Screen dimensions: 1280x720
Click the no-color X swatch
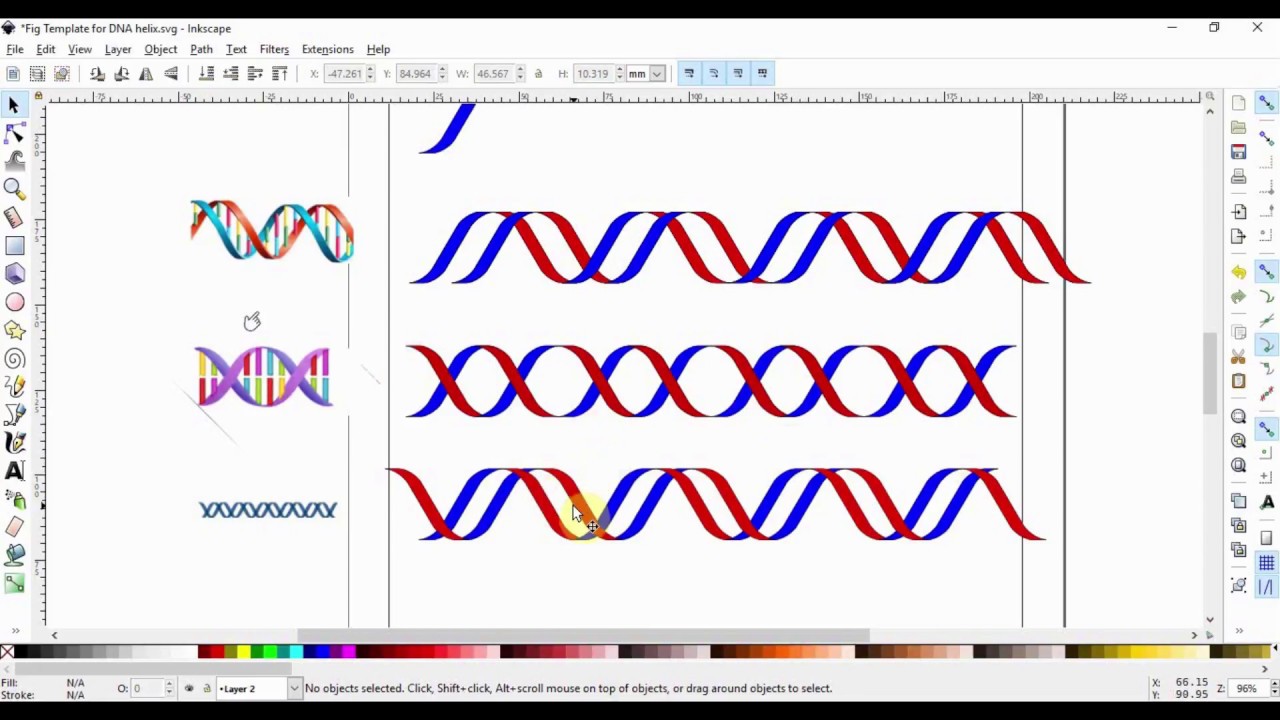point(7,653)
